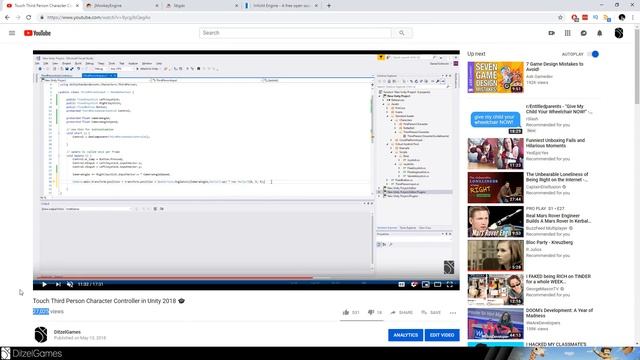Click the DitzelGames channel avatar below the video

(41, 335)
